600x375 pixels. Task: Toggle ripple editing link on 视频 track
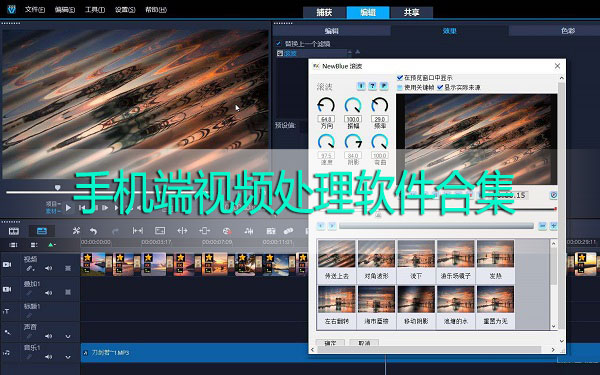coord(29,268)
